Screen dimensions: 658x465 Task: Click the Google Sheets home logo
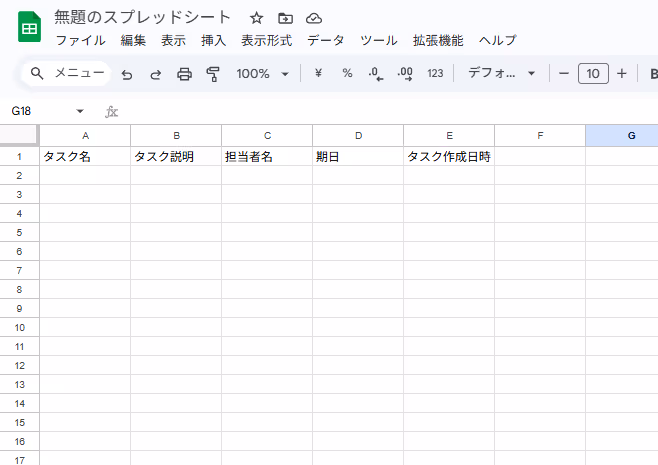(29, 27)
